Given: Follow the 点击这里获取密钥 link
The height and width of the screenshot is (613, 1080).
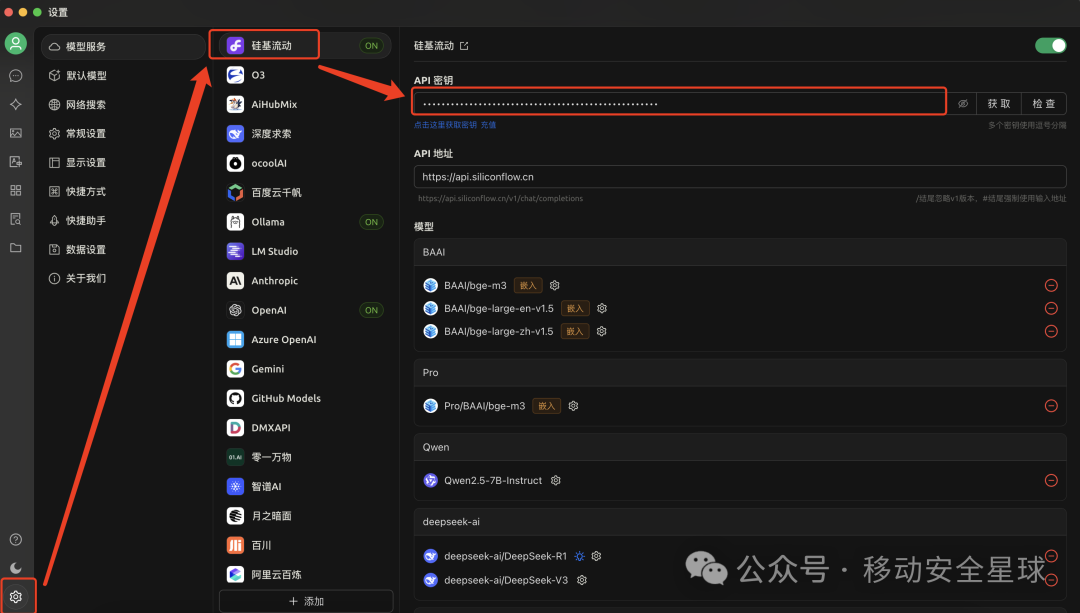Looking at the screenshot, I should tap(445, 125).
